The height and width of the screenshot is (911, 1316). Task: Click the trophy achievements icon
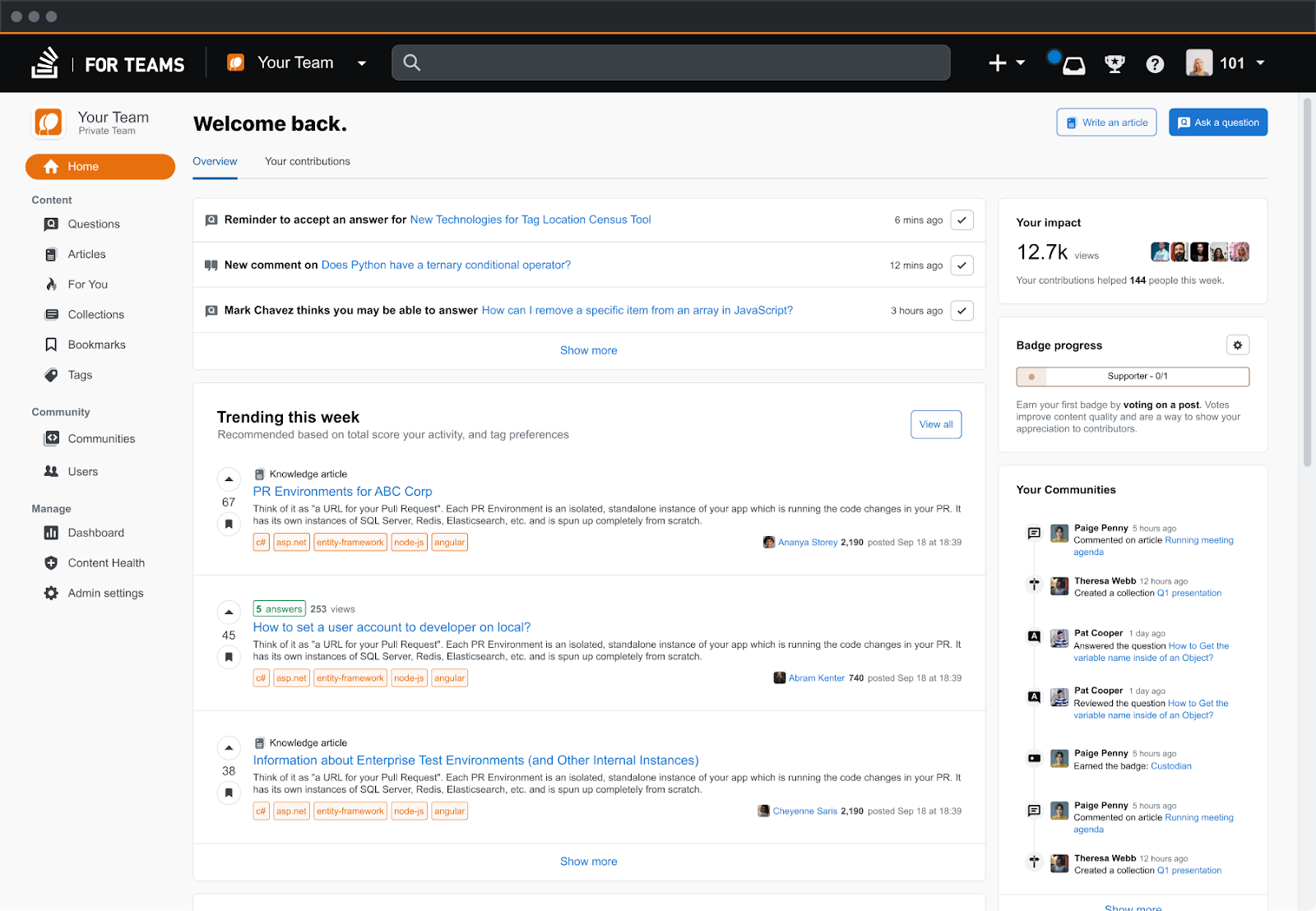[x=1114, y=62]
